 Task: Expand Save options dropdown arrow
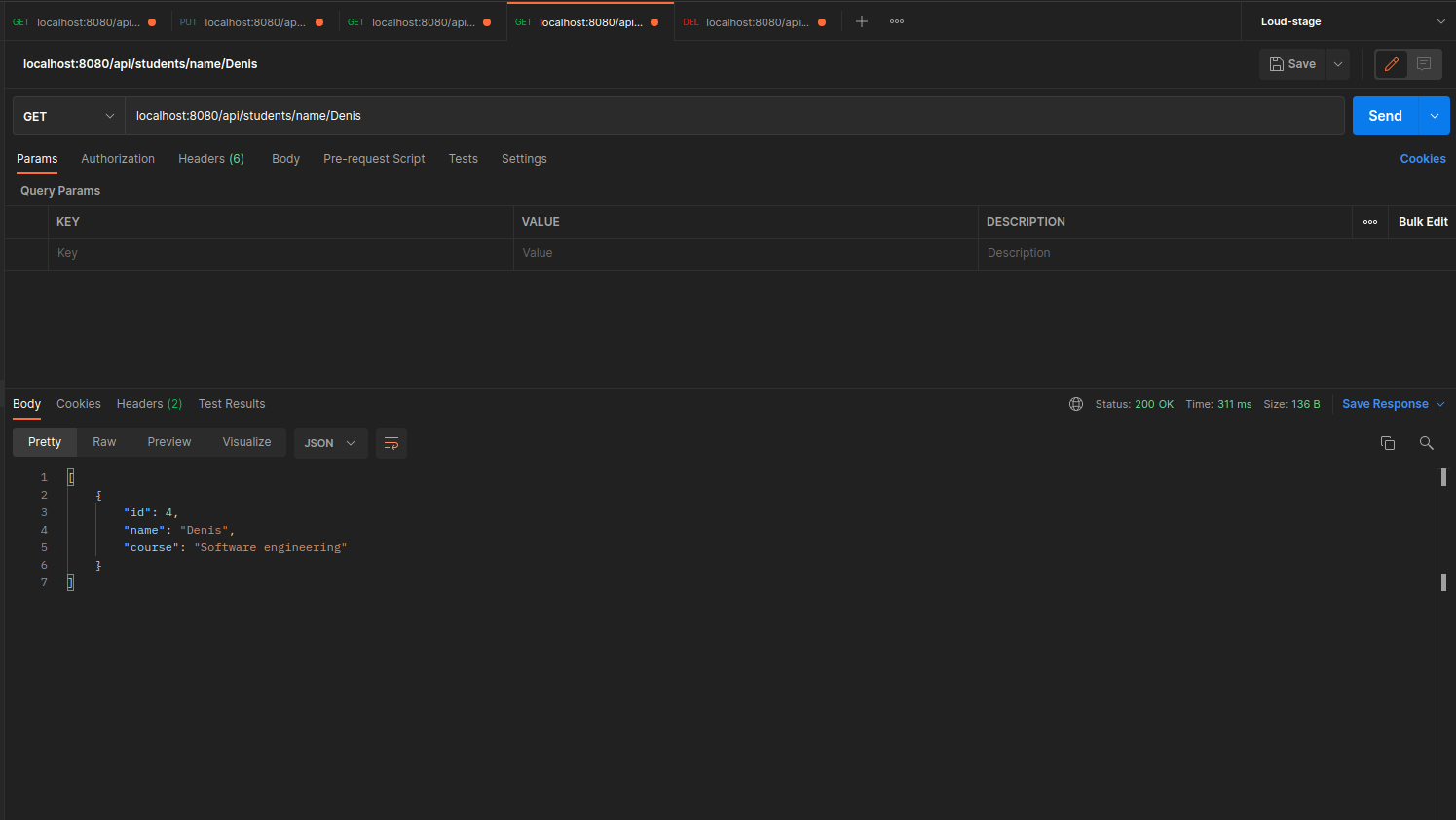[x=1338, y=64]
